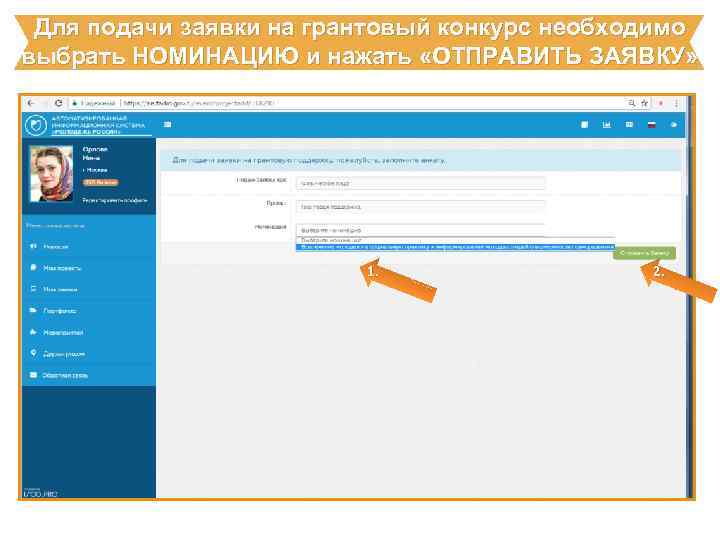Click the rightmost icon in the blue top bar

(674, 124)
